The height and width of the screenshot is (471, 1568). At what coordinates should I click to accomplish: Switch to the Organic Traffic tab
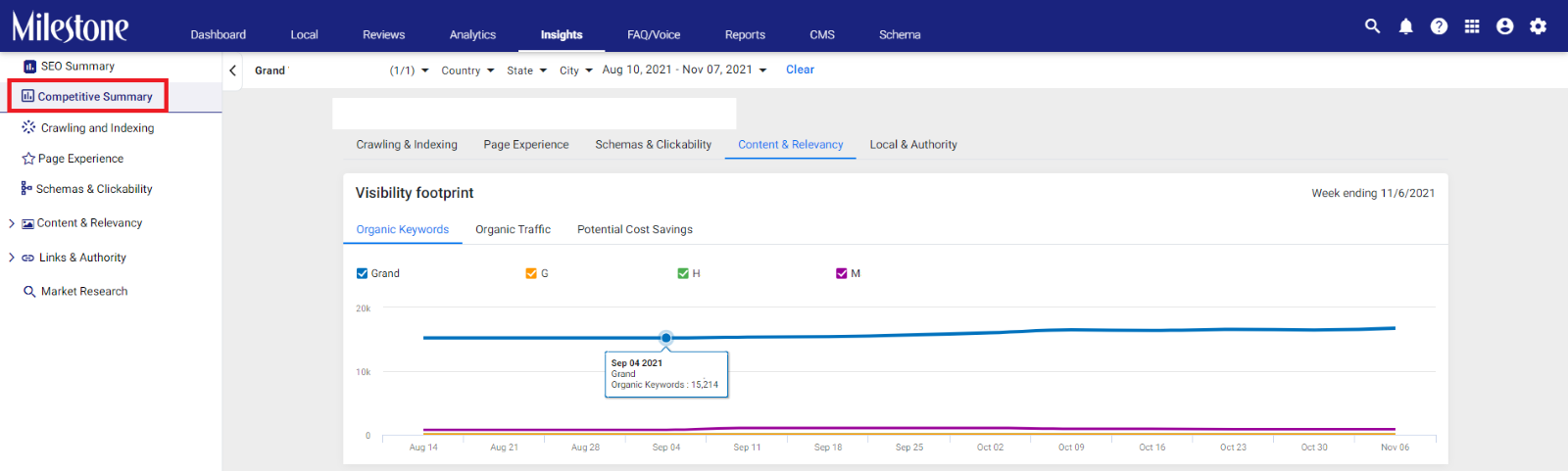point(513,229)
